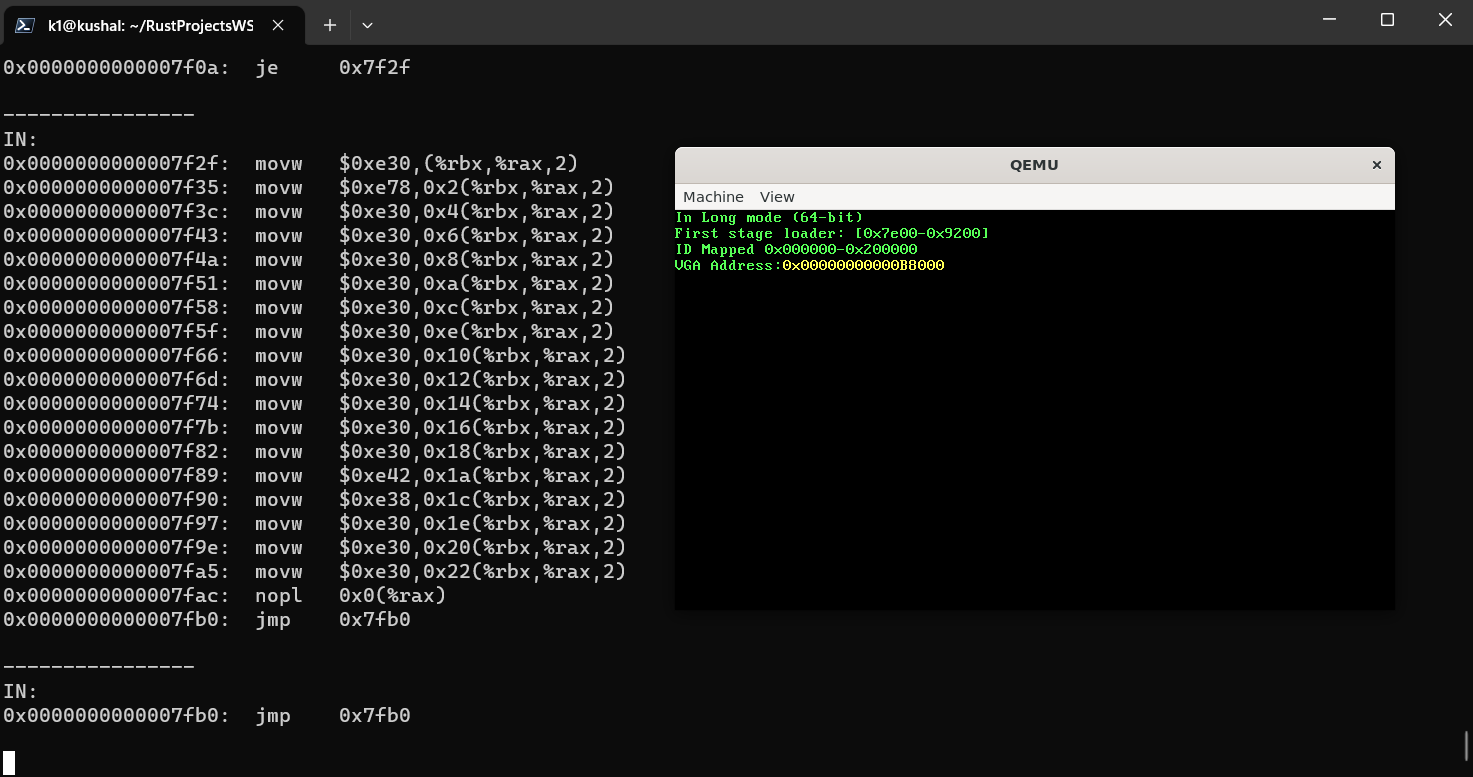The image size is (1473, 777).
Task: Click the PowerShell icon on the terminal tab
Action: click(x=22, y=25)
